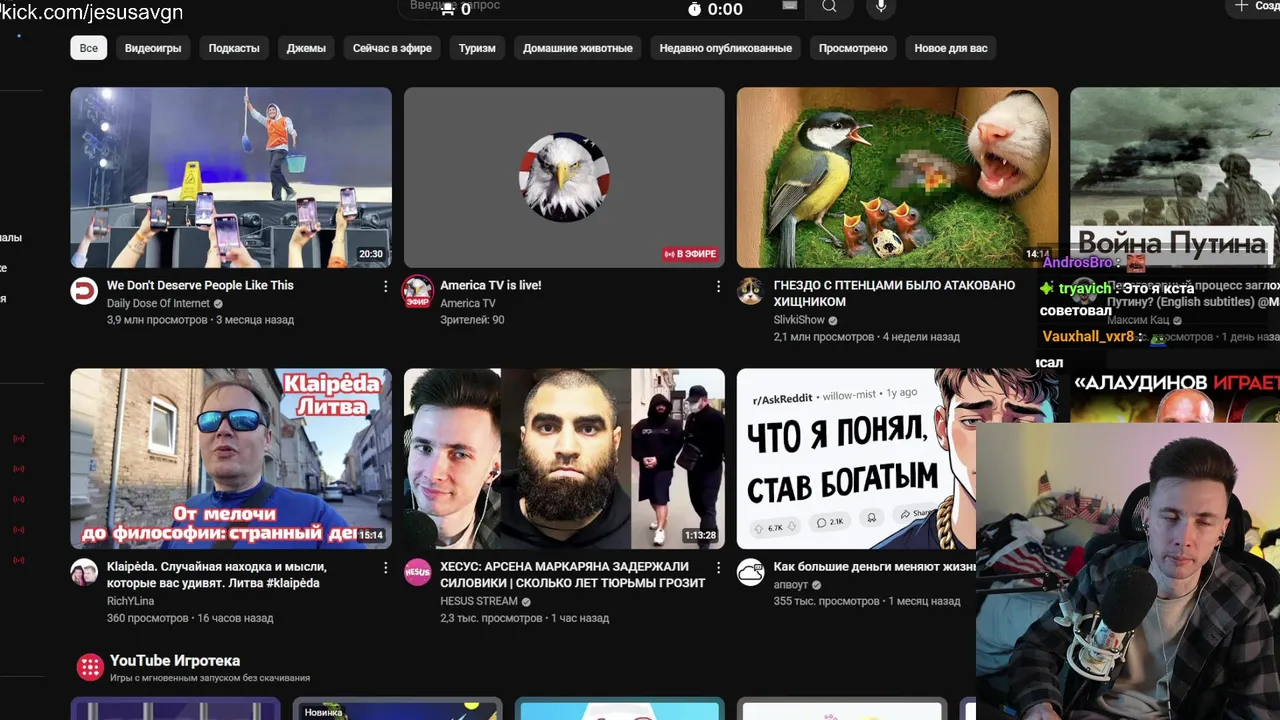Click the YouTube Игротека section heading

click(175, 661)
